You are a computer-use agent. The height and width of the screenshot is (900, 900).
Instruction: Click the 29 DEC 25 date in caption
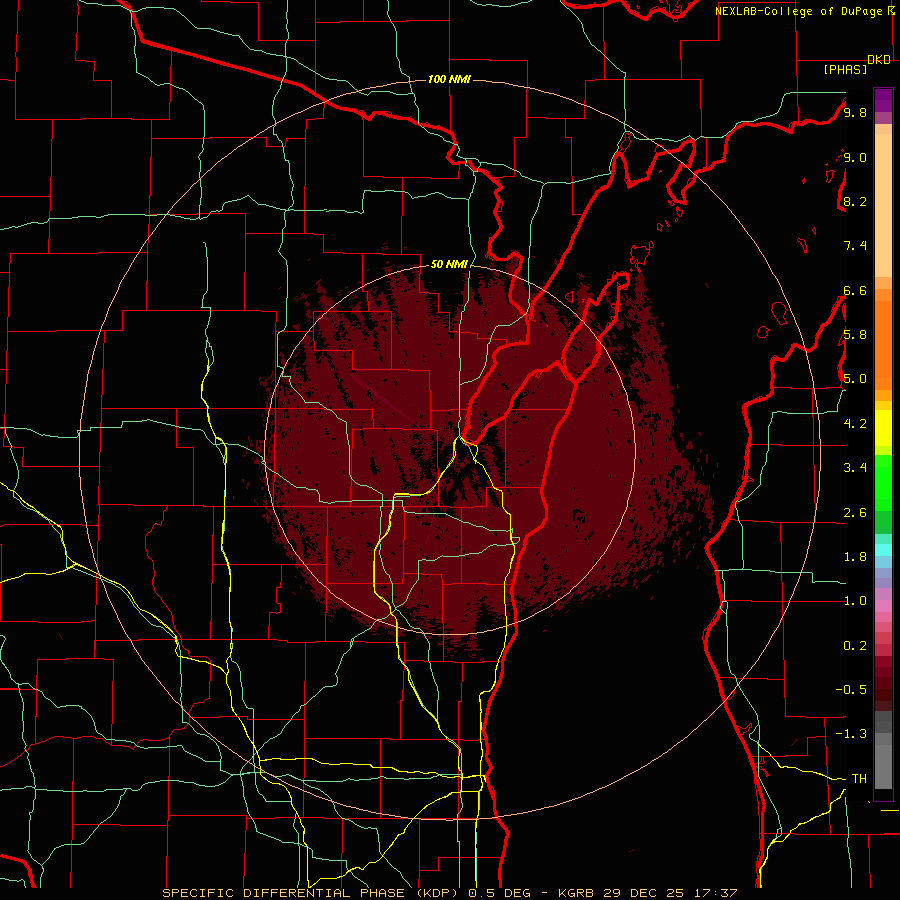(x=645, y=893)
